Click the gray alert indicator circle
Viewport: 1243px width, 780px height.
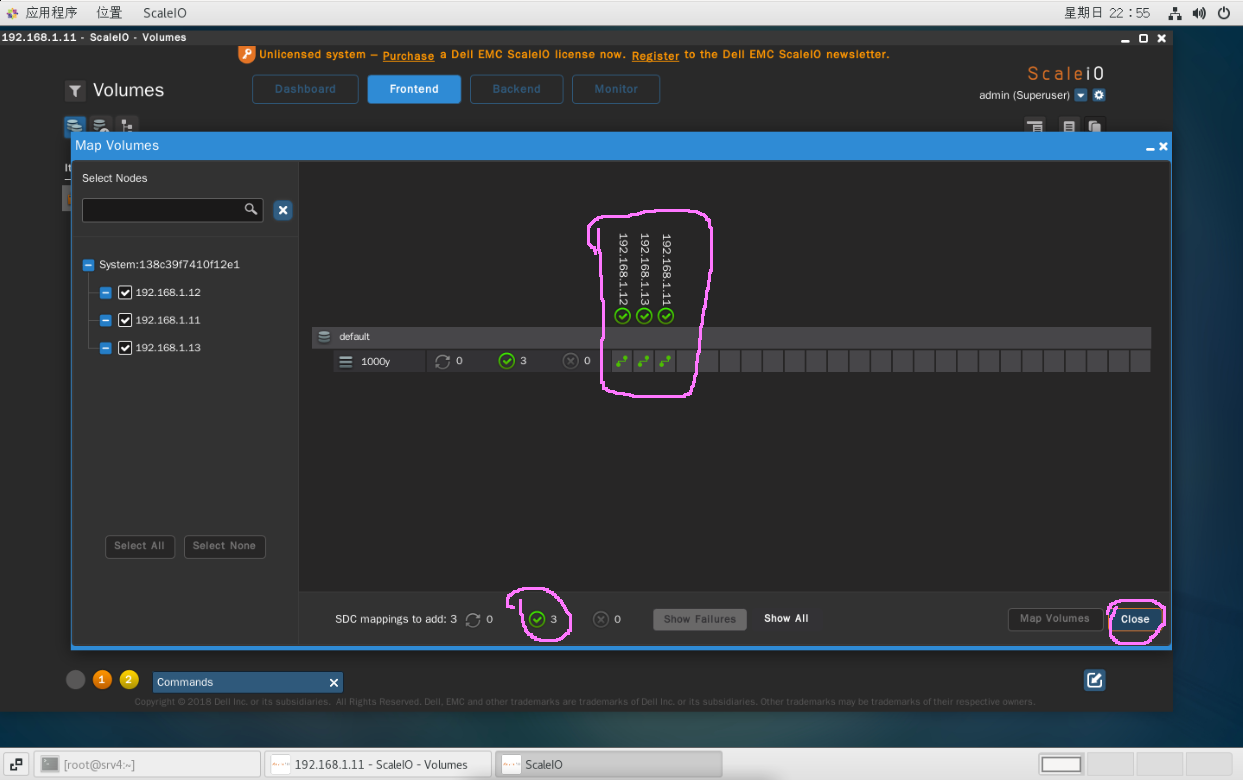click(x=76, y=680)
